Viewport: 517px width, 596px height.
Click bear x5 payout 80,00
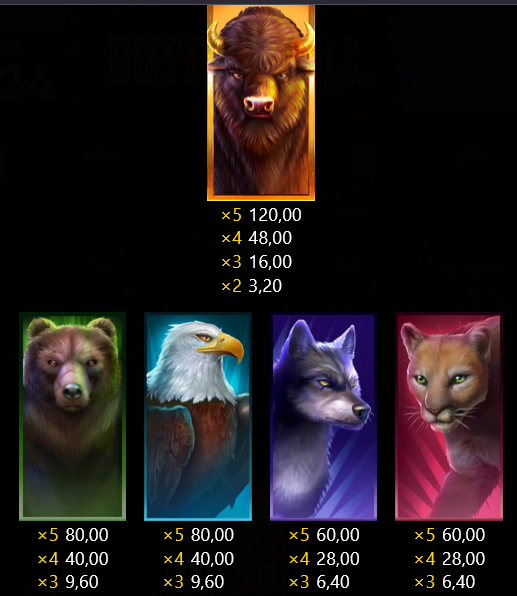73,535
